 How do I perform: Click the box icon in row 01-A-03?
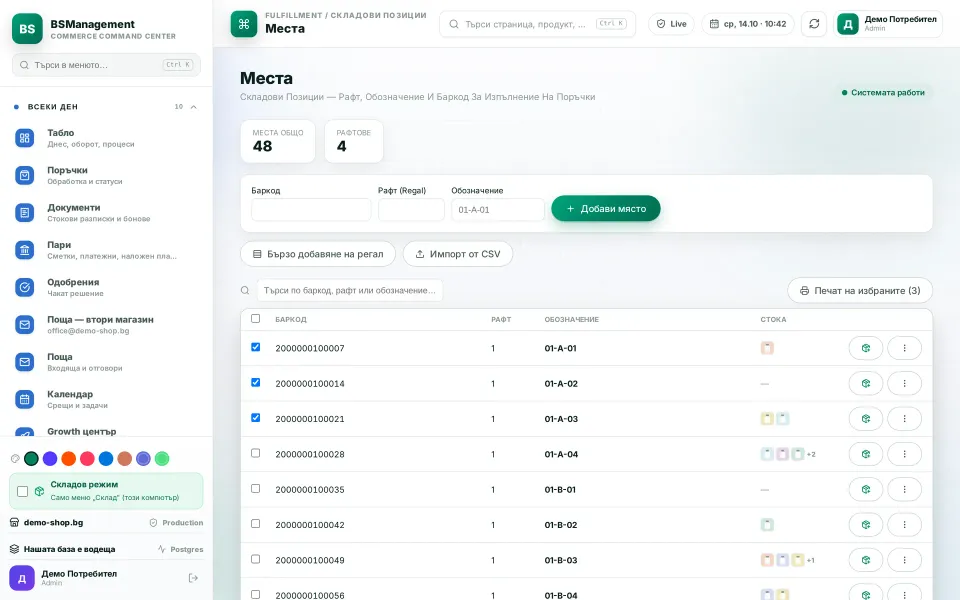[865, 419]
